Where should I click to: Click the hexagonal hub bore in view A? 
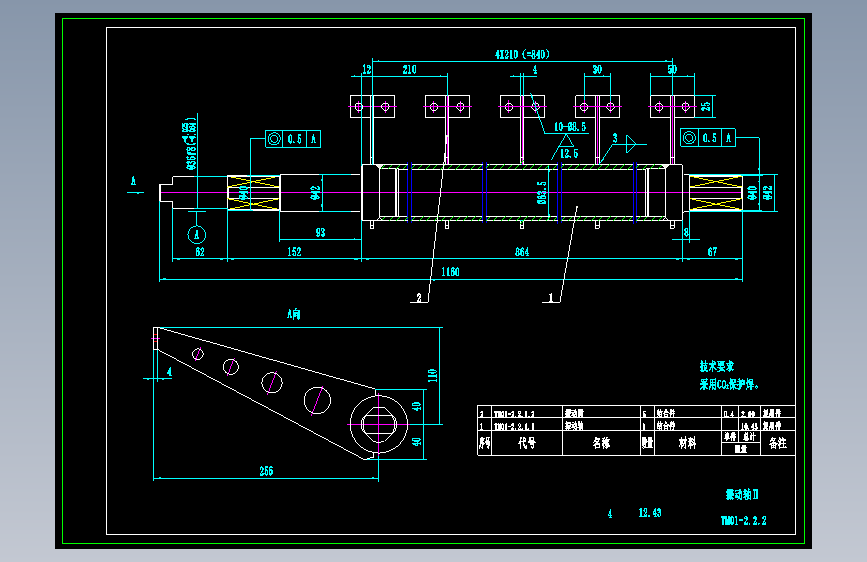pos(379,424)
